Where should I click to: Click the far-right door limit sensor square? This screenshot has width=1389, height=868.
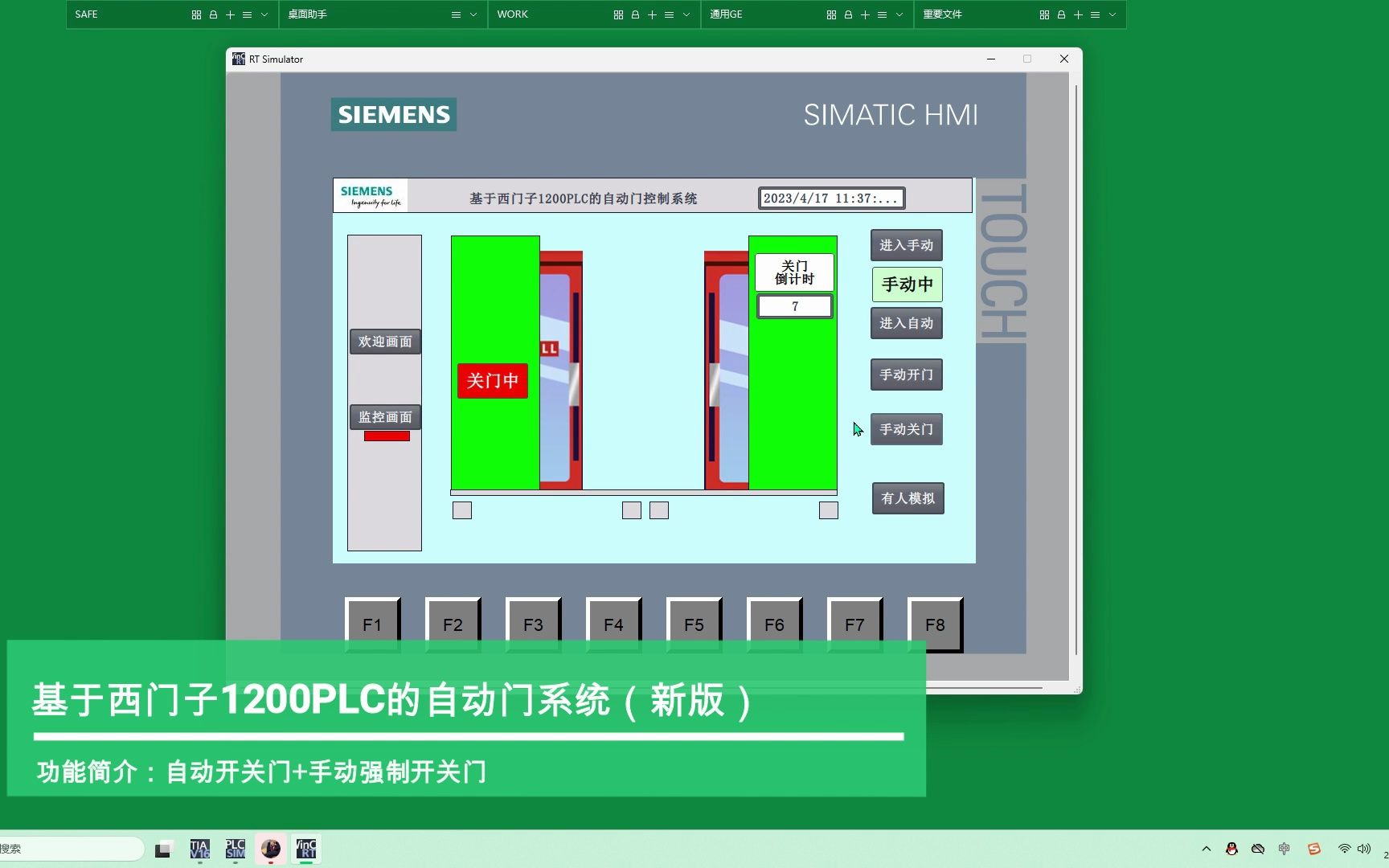coord(829,510)
